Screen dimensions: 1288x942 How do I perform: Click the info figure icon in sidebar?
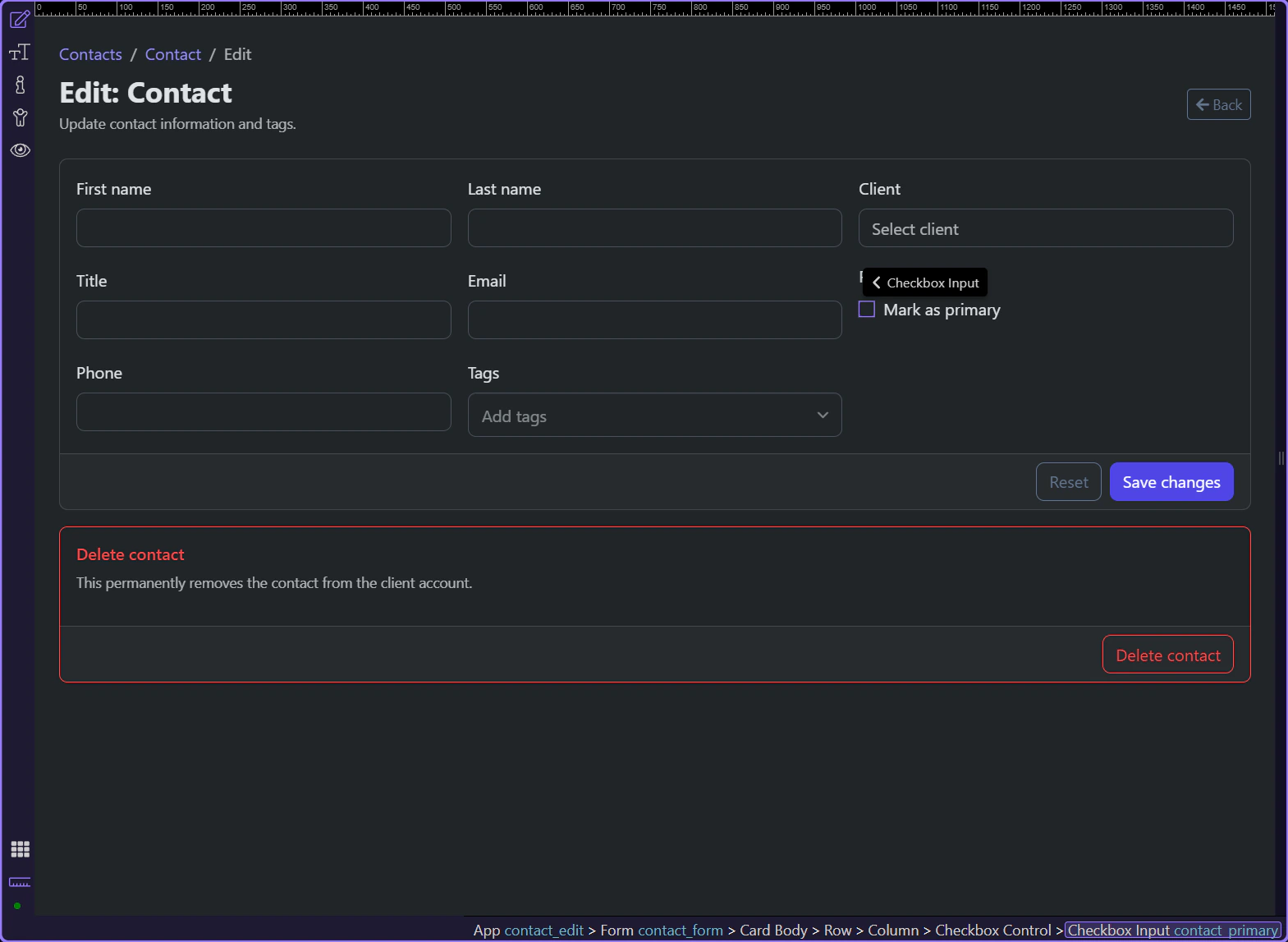pyautogui.click(x=20, y=85)
